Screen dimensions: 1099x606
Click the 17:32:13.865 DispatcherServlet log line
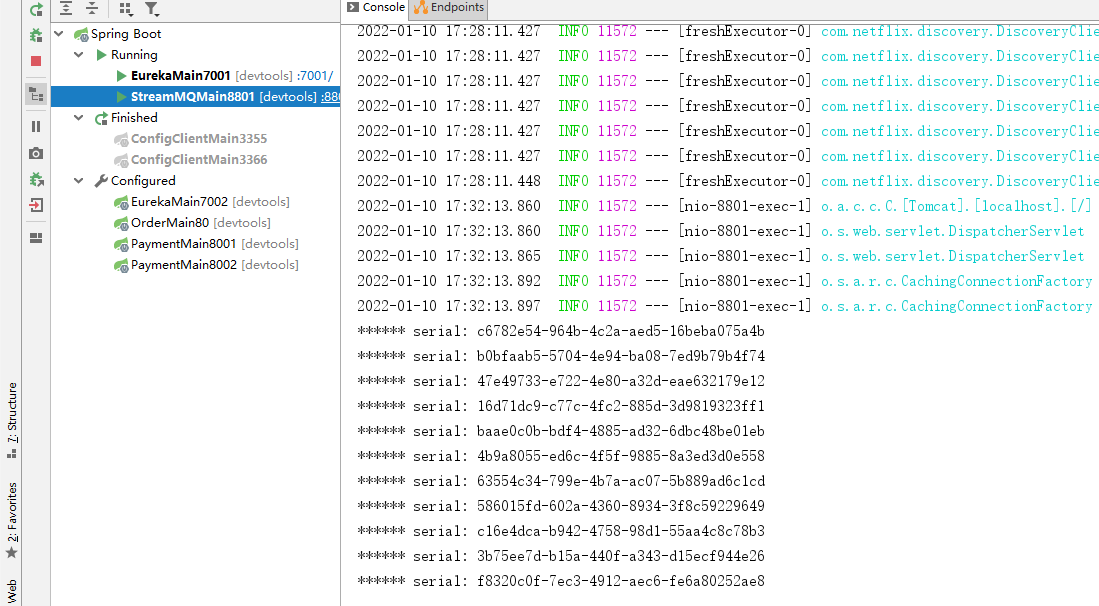(721, 256)
